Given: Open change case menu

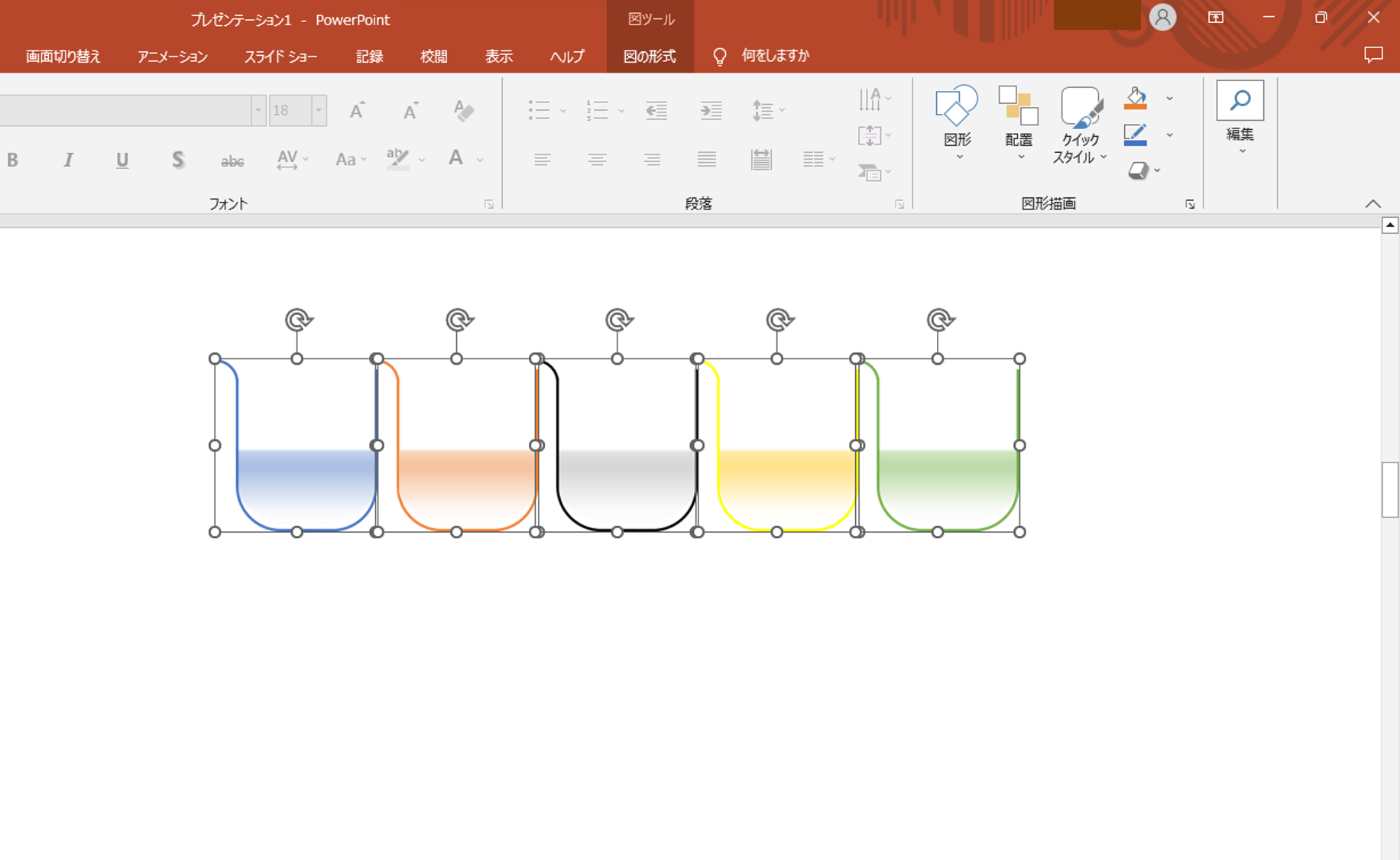Looking at the screenshot, I should [x=351, y=160].
